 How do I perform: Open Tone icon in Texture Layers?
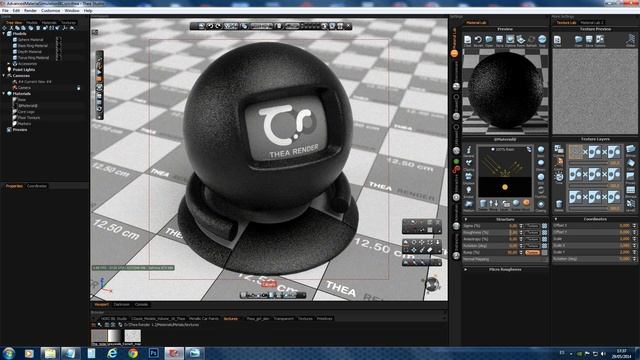[x=559, y=178]
